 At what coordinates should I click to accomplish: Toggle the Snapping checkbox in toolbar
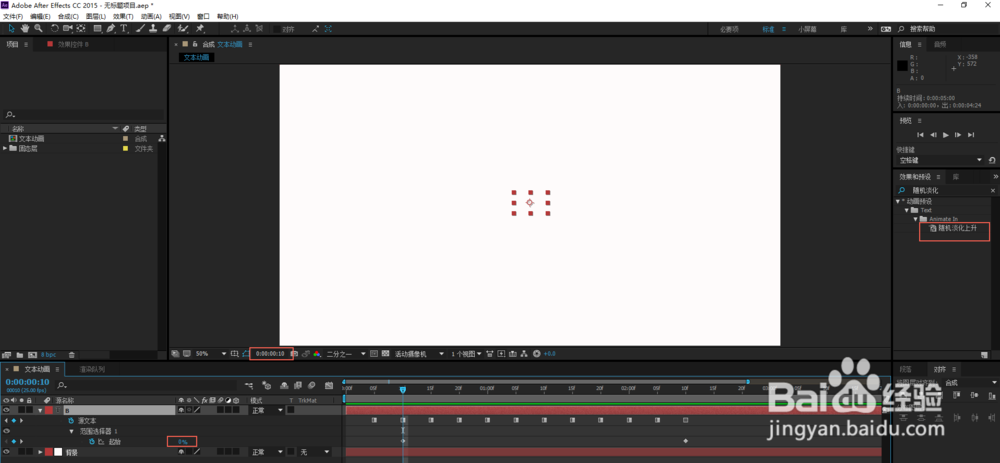pyautogui.click(x=276, y=29)
